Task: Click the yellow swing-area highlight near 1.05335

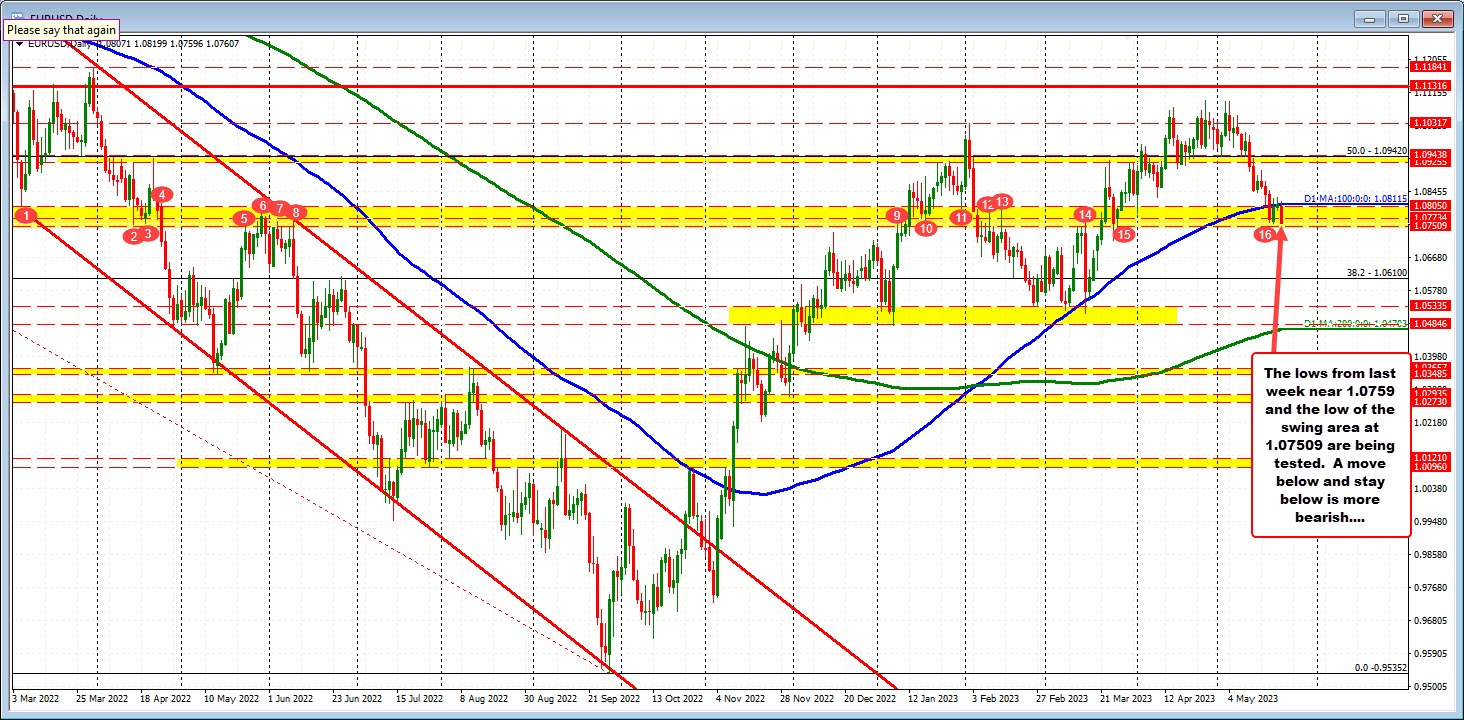Action: click(950, 316)
